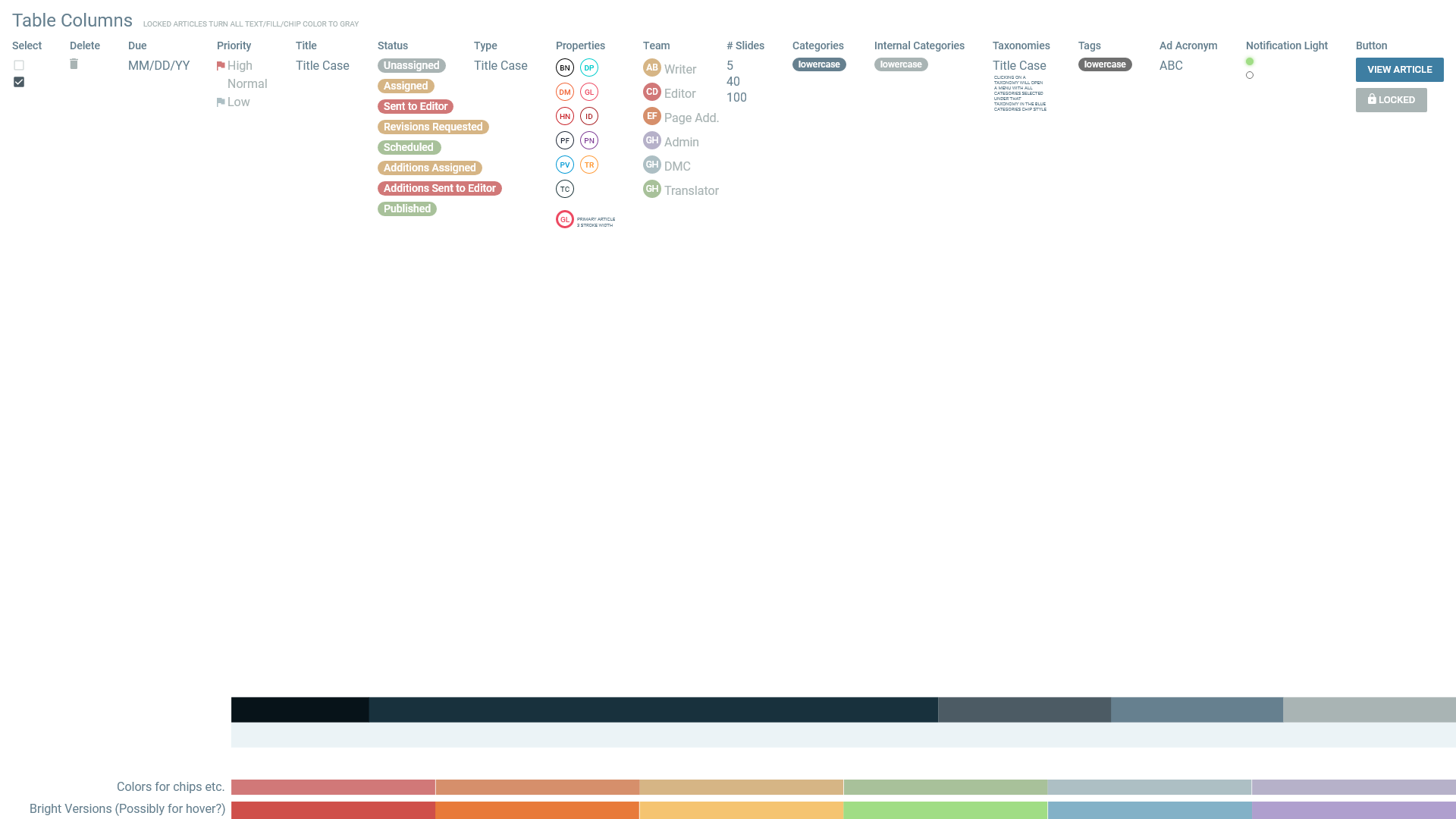1456x819 pixels.
Task: Click the red High priority flag
Action: click(221, 66)
